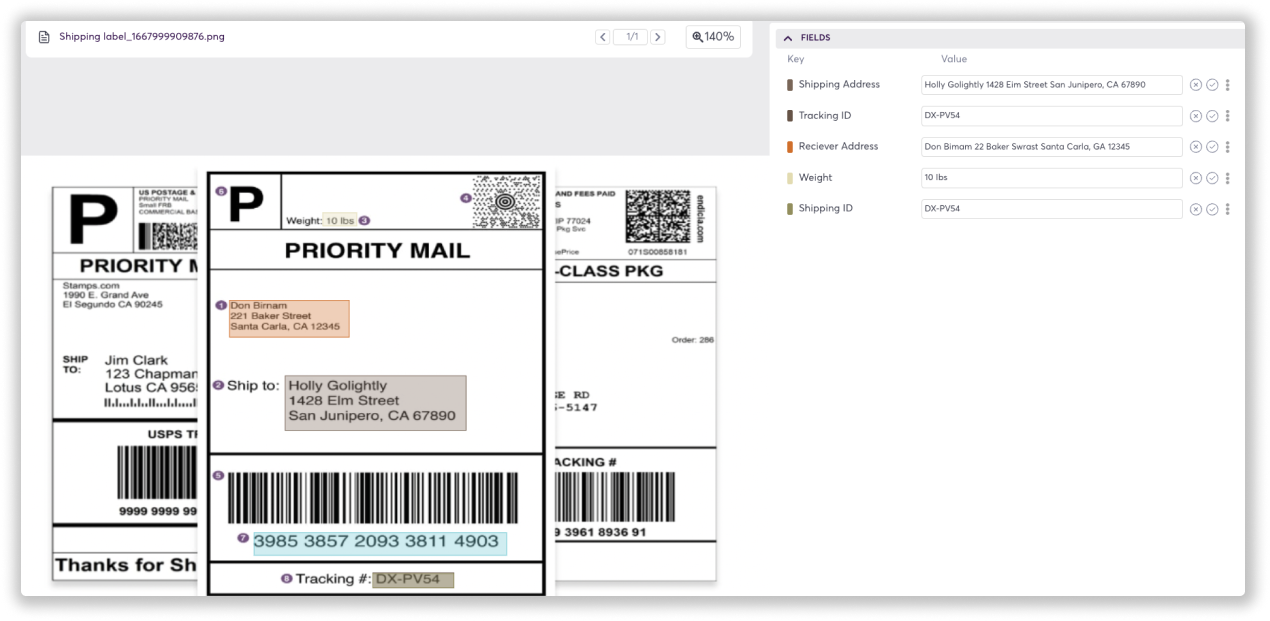The image size is (1270, 621).
Task: Click the 140% zoom control
Action: (x=712, y=35)
